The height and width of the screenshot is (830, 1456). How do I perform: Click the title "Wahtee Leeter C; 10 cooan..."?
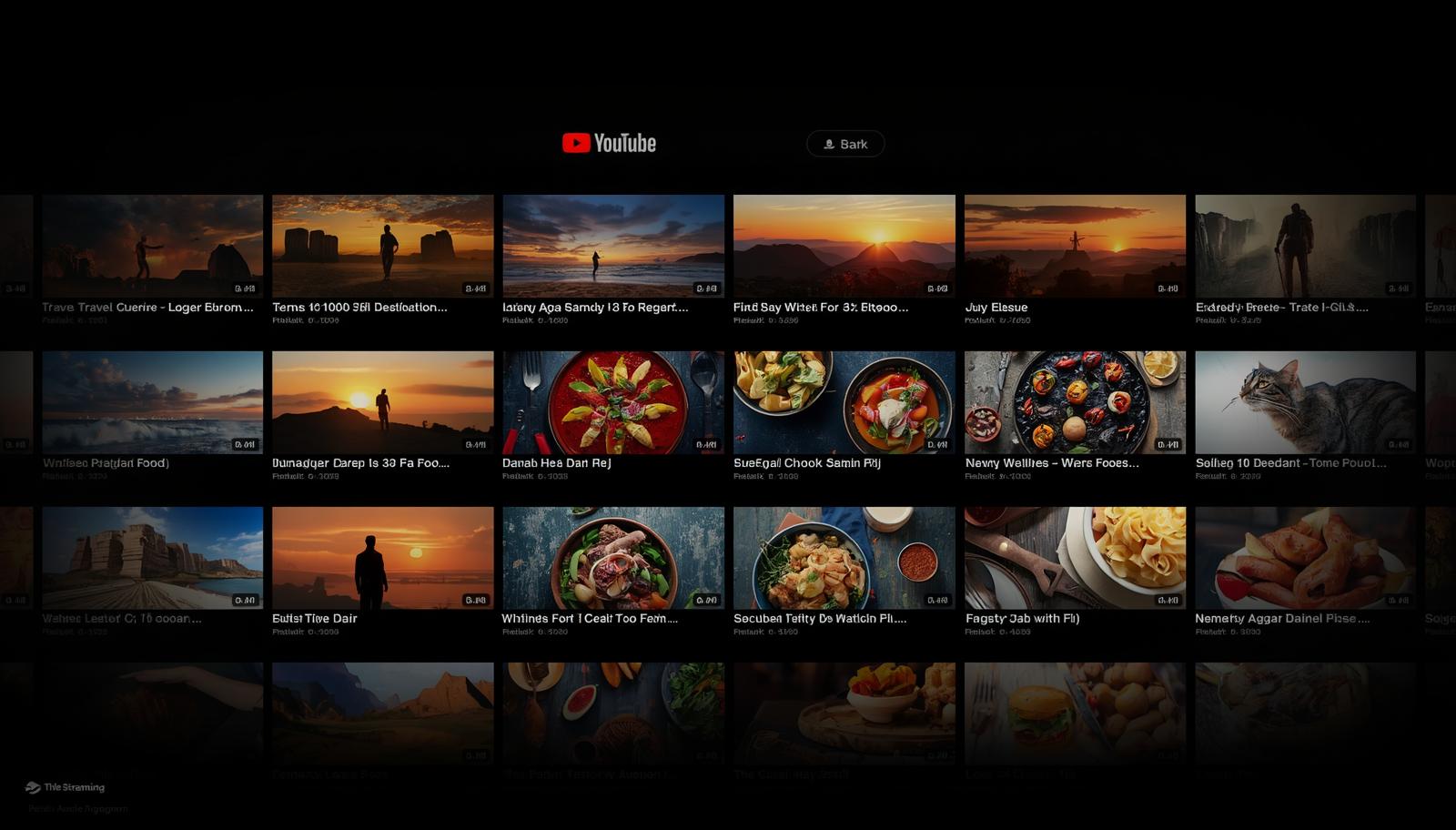tap(122, 619)
